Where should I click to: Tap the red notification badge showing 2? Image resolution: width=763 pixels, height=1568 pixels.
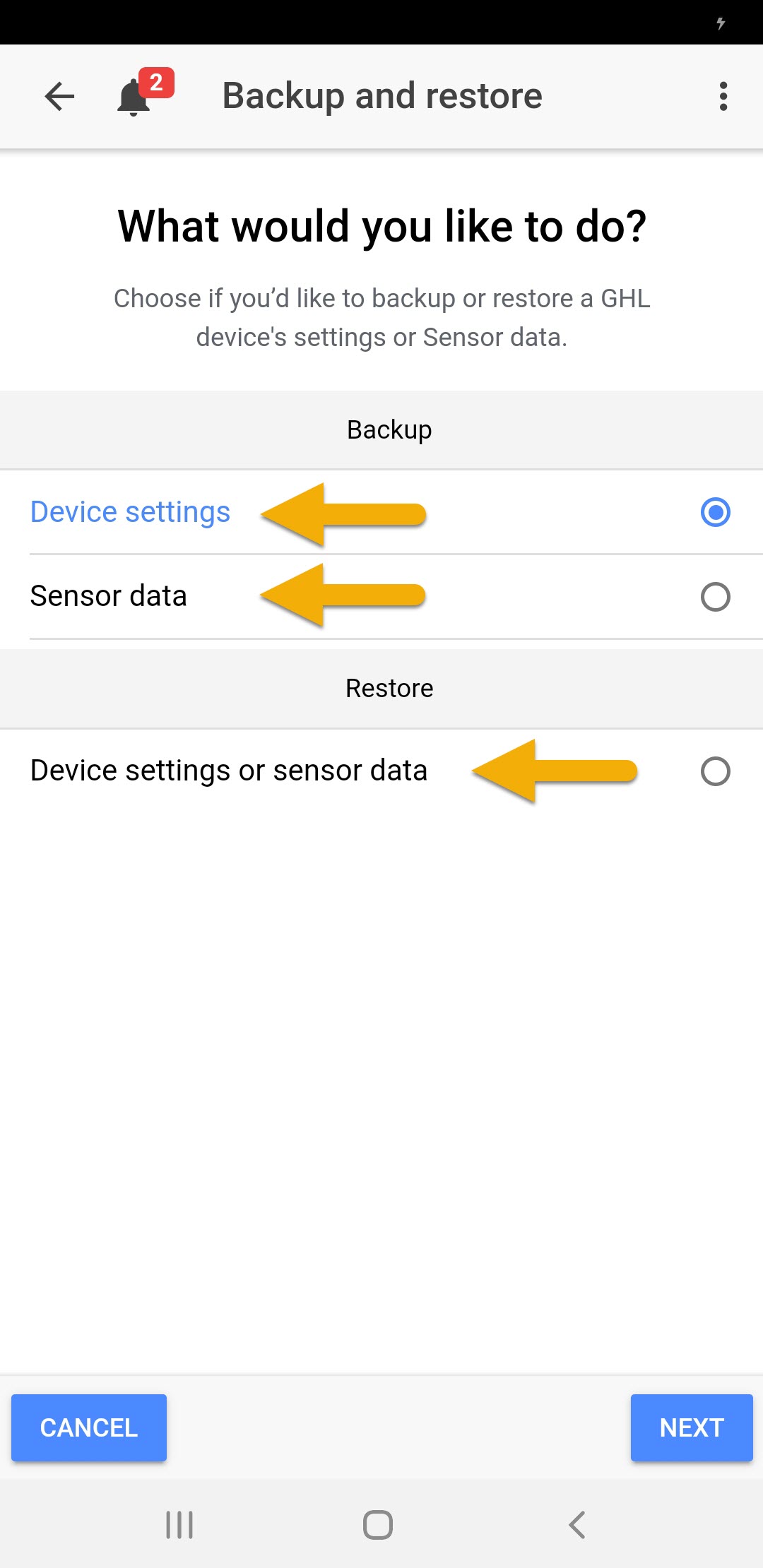[156, 83]
